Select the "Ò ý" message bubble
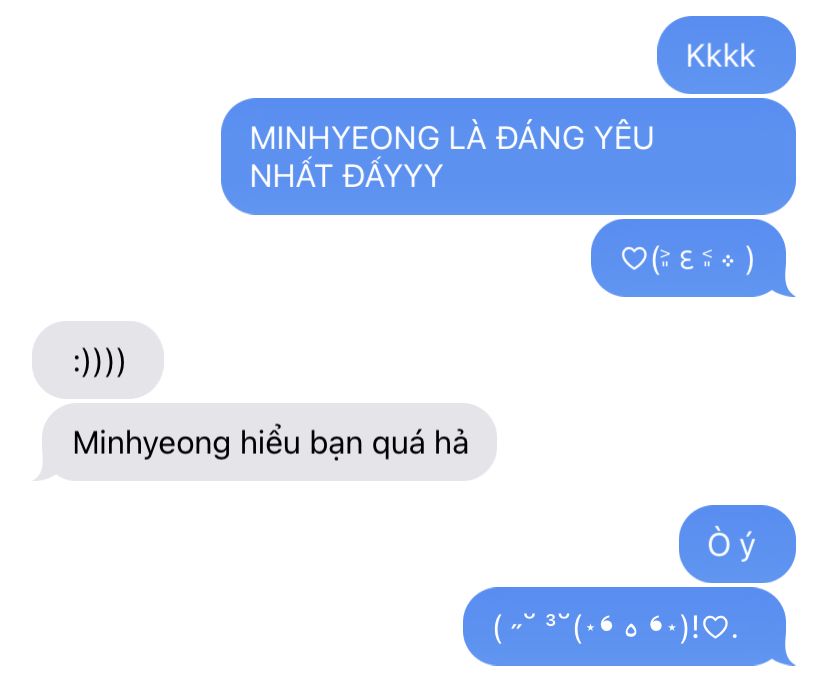This screenshot has height=687, width=828. [x=737, y=544]
